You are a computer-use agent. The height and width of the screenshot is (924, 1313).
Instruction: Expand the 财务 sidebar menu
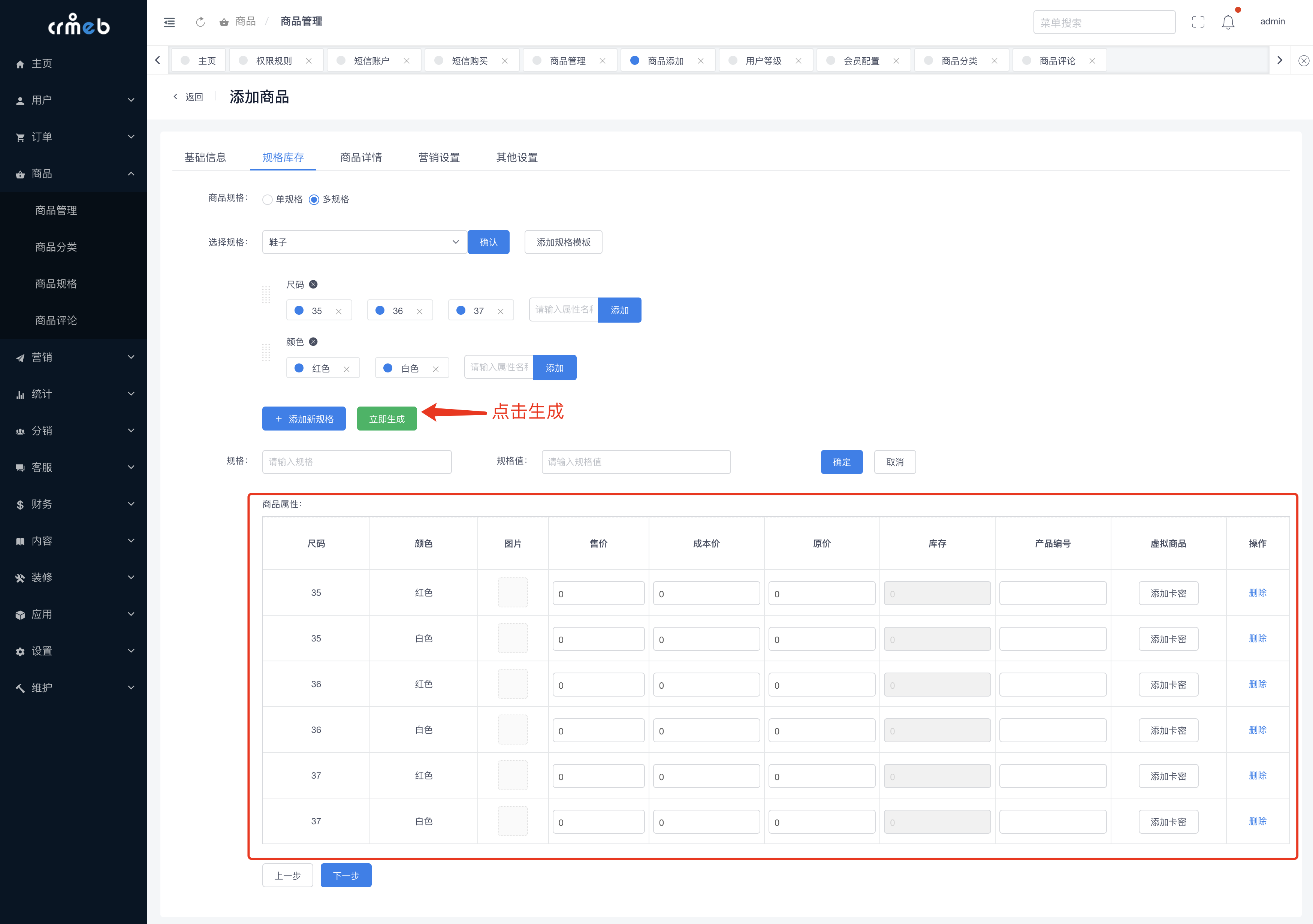pyautogui.click(x=73, y=504)
